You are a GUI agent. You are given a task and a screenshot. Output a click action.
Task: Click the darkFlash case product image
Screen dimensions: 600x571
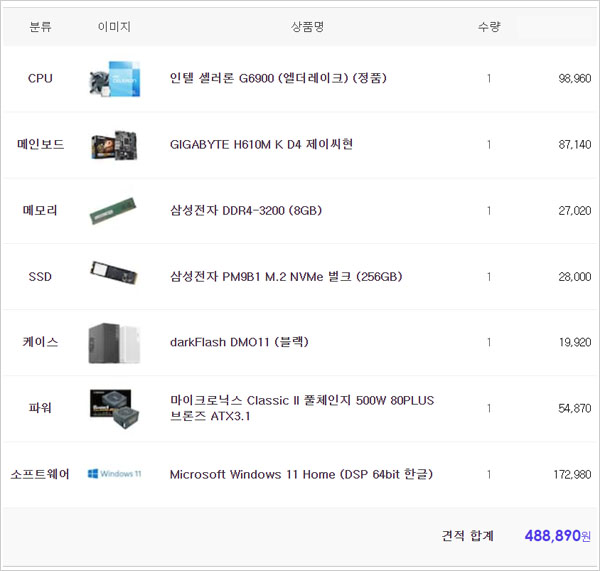click(x=114, y=343)
